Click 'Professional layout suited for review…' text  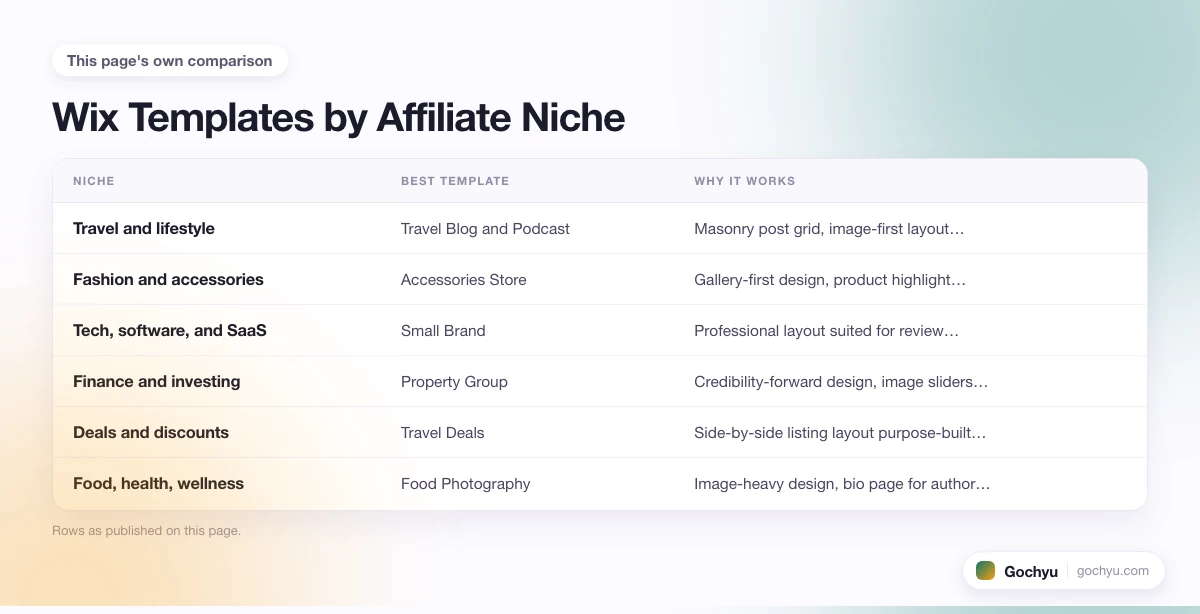point(827,331)
